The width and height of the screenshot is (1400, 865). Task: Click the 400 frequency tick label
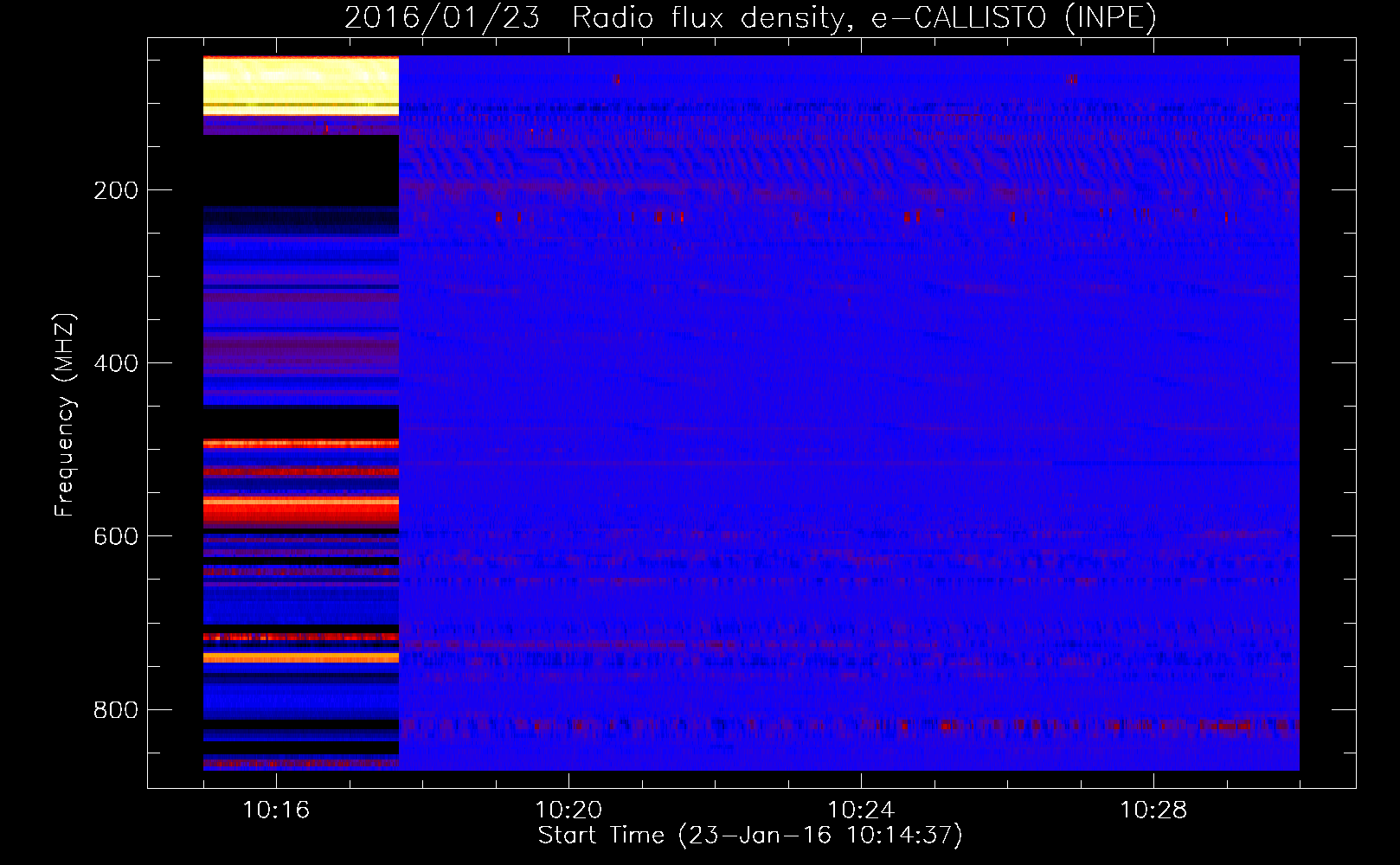[116, 363]
